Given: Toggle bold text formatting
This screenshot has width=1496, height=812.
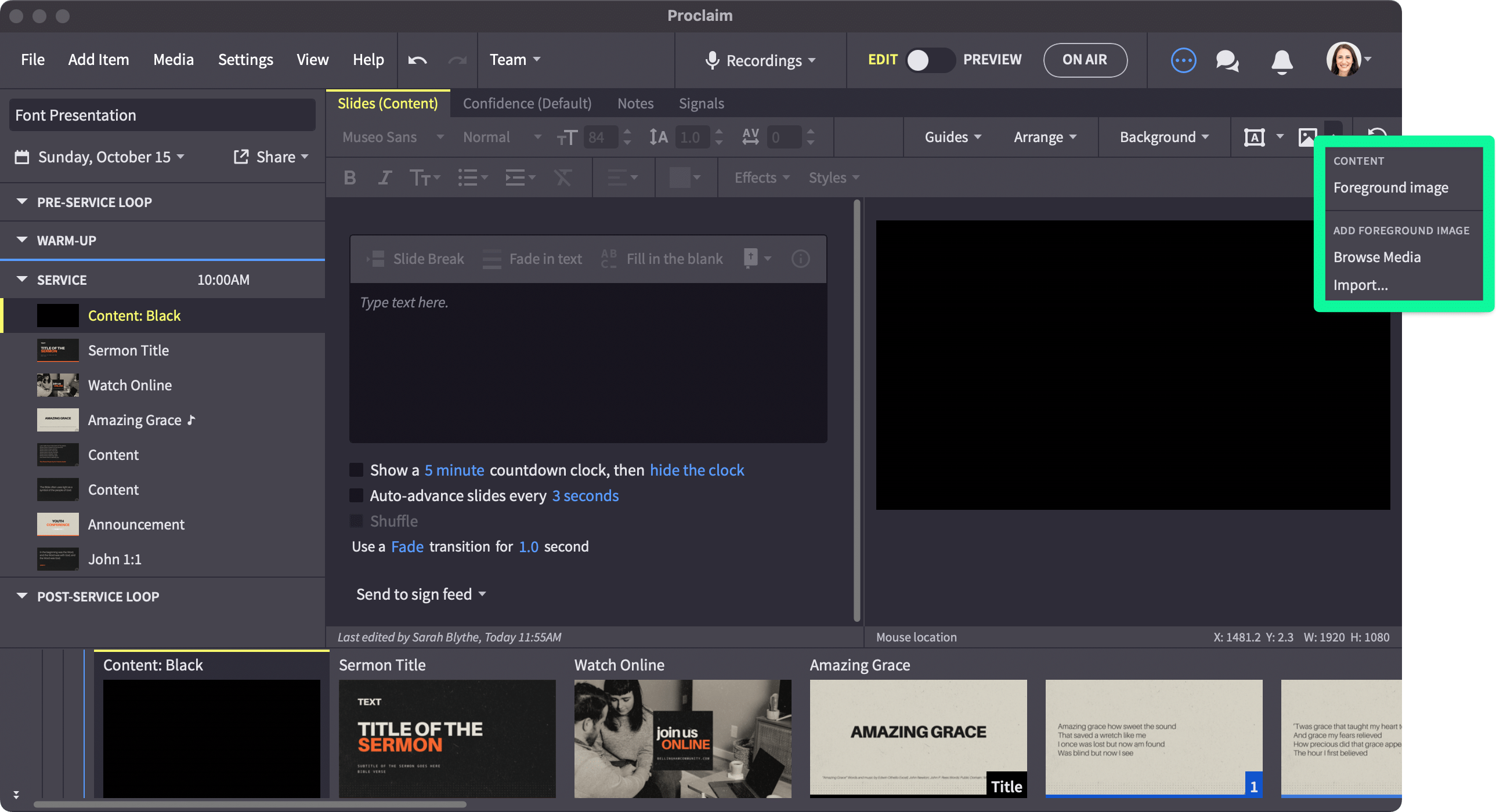Looking at the screenshot, I should click(x=349, y=177).
